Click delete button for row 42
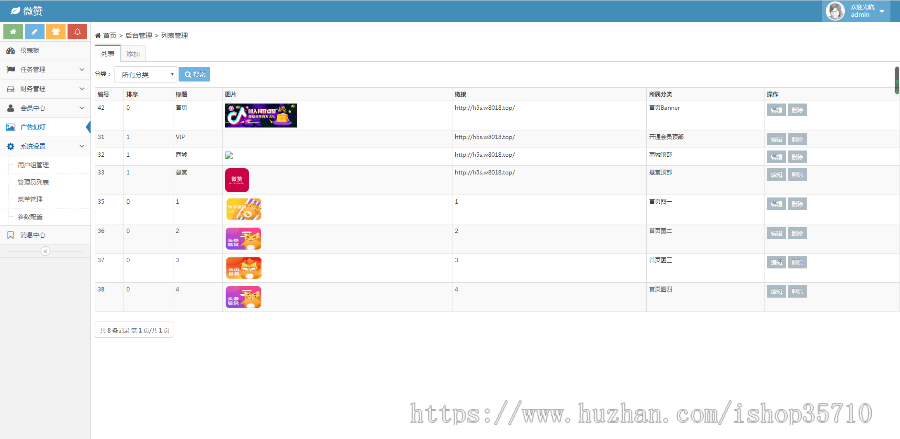 [797, 110]
